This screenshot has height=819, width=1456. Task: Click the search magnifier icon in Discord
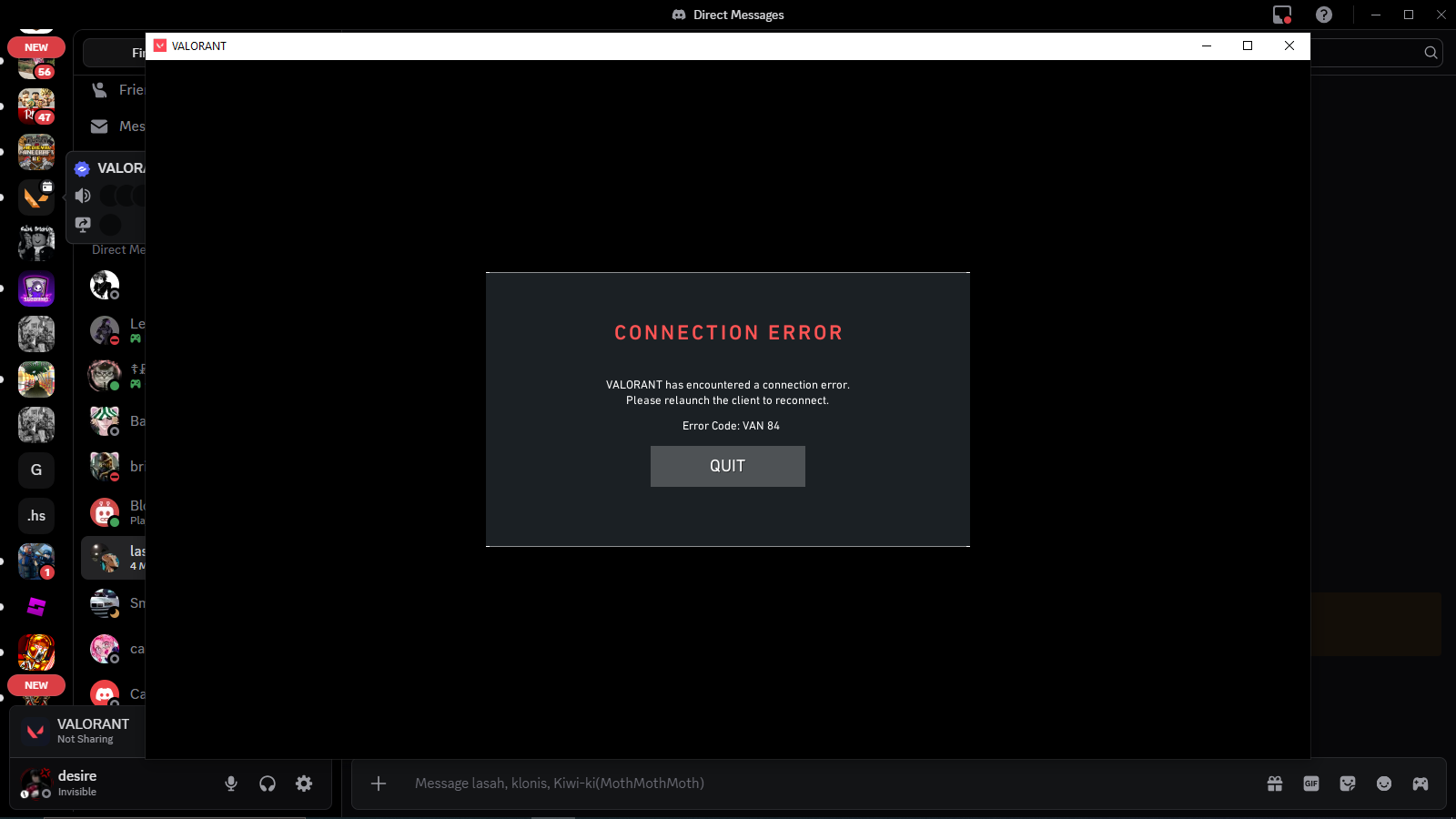coord(1431,53)
